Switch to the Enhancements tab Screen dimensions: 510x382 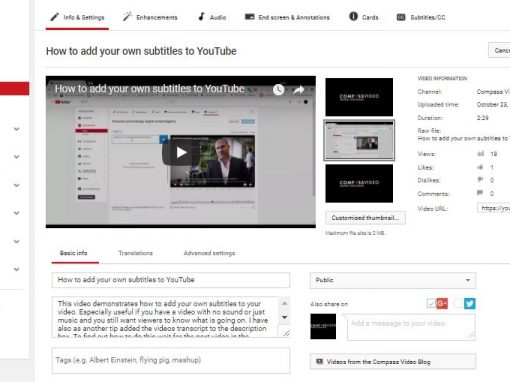[150, 17]
